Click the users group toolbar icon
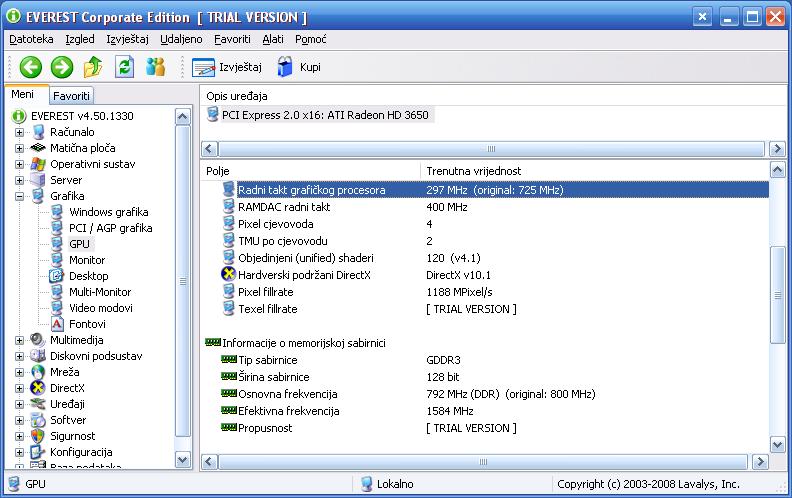The image size is (792, 498). [x=155, y=67]
